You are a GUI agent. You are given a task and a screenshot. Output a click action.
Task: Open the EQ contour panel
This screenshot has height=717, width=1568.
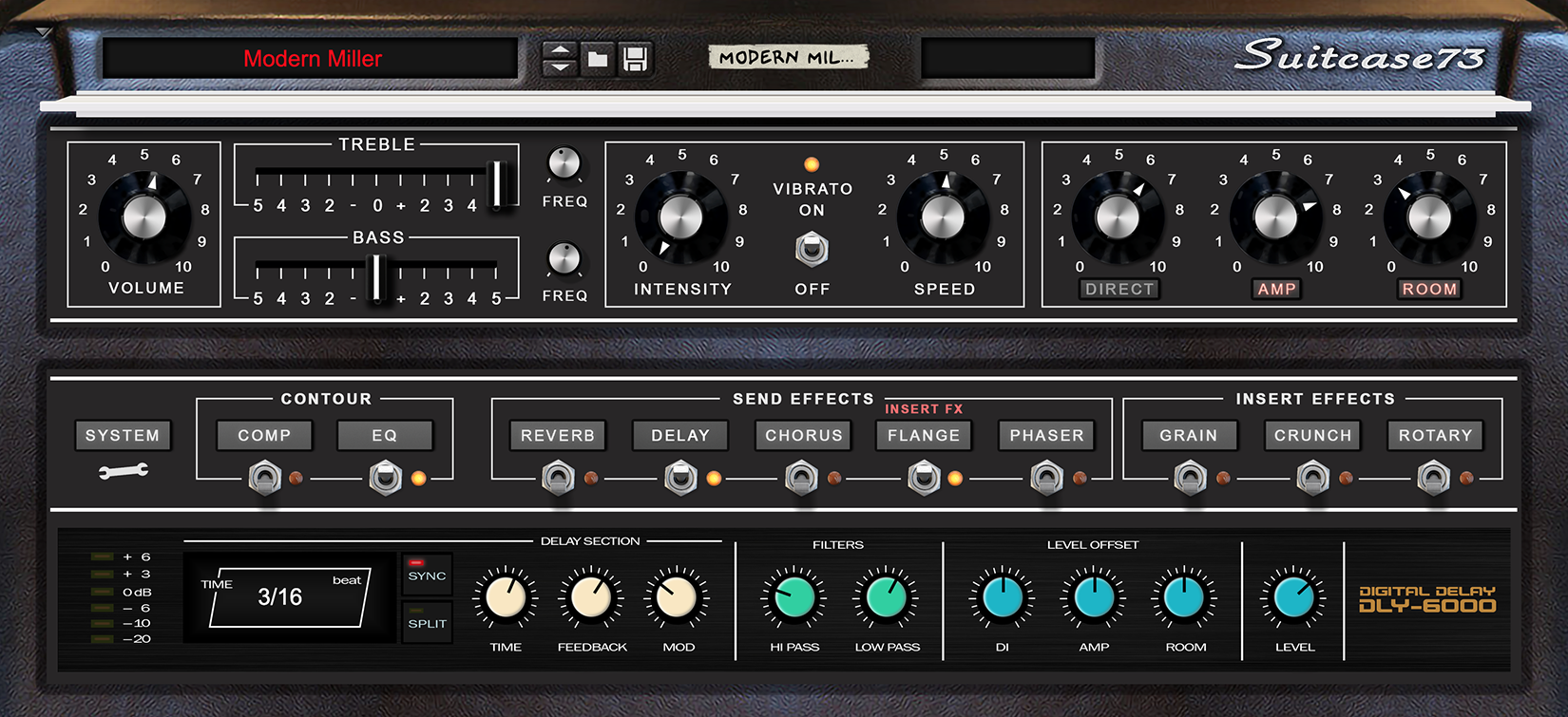coord(385,435)
